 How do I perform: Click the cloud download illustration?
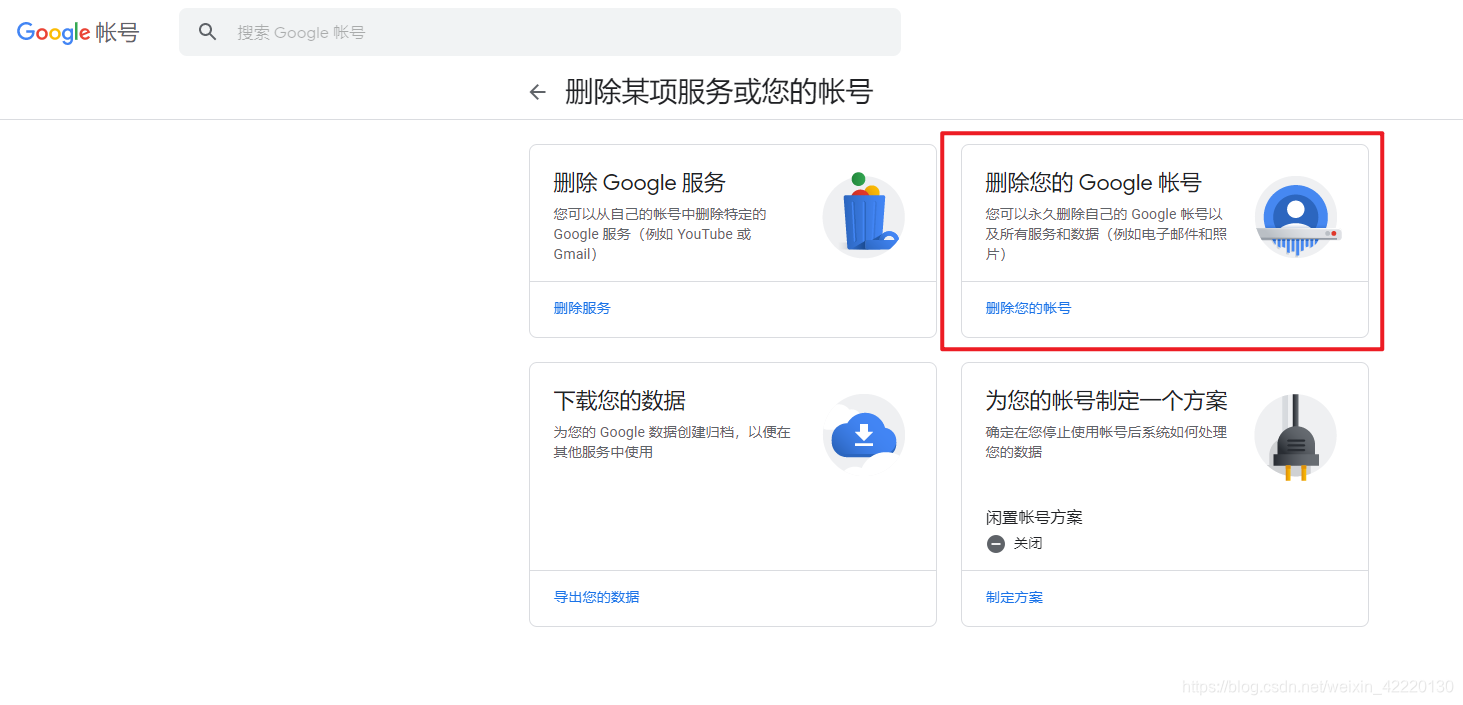pos(864,434)
